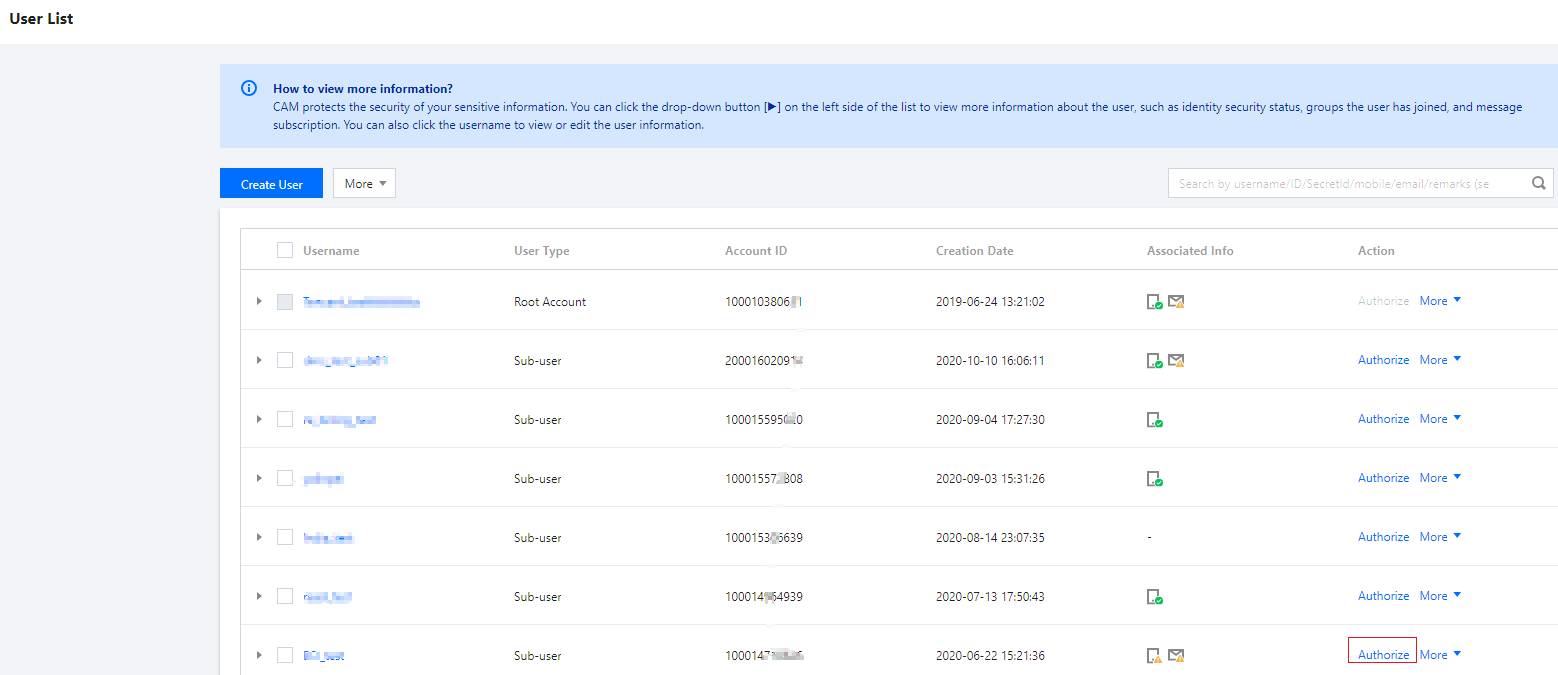The image size is (1558, 675).
Task: Select checkbox for sub-user created 2020-10-10
Action: pyautogui.click(x=285, y=360)
